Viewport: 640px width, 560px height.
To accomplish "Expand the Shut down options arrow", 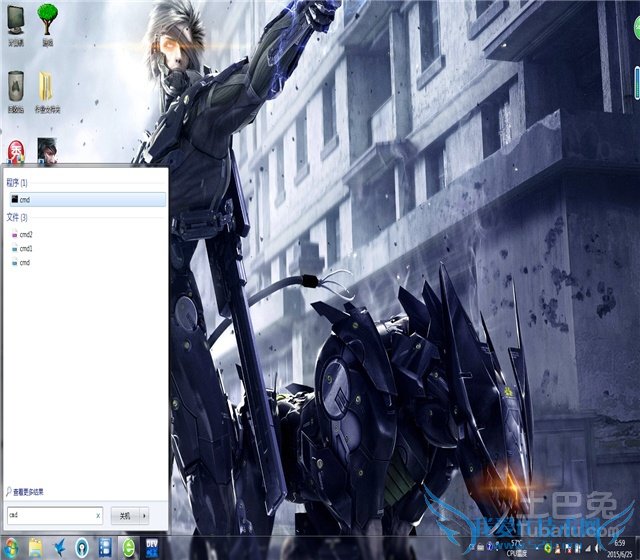I will point(144,516).
